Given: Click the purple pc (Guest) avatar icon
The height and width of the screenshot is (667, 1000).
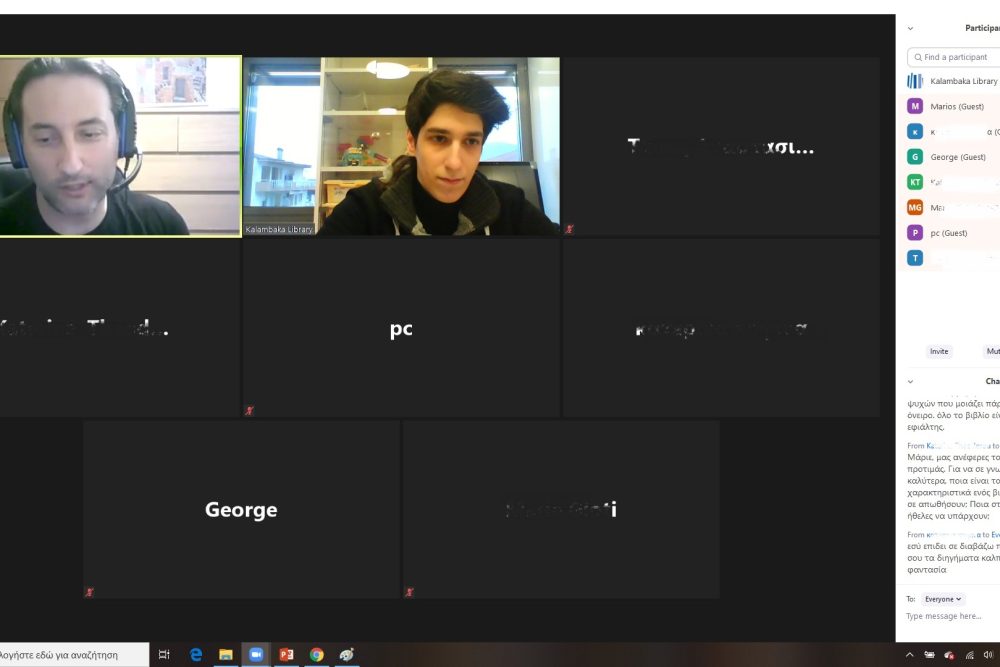Looking at the screenshot, I should (x=914, y=233).
